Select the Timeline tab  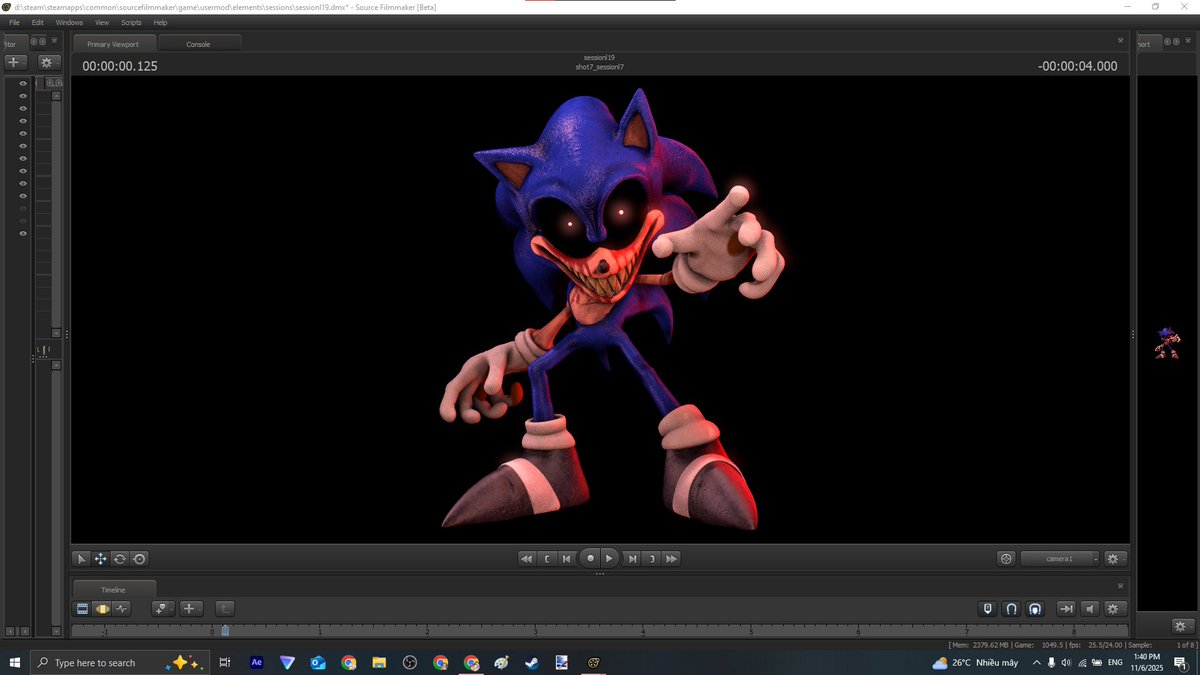pos(113,590)
